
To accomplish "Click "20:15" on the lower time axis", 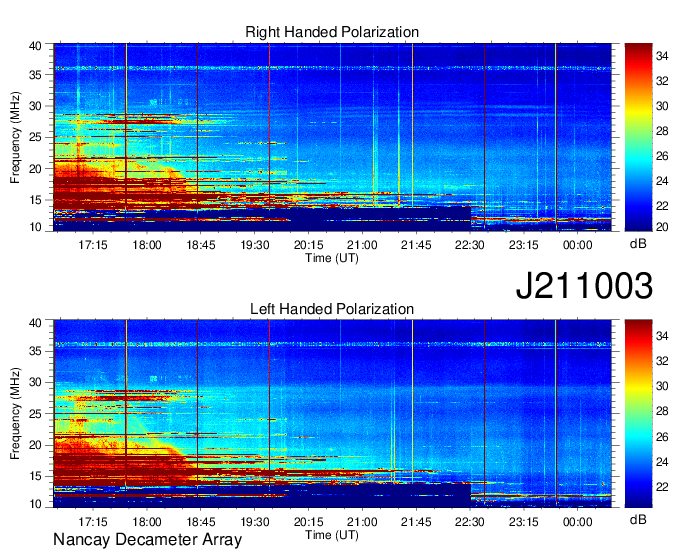I will [308, 522].
